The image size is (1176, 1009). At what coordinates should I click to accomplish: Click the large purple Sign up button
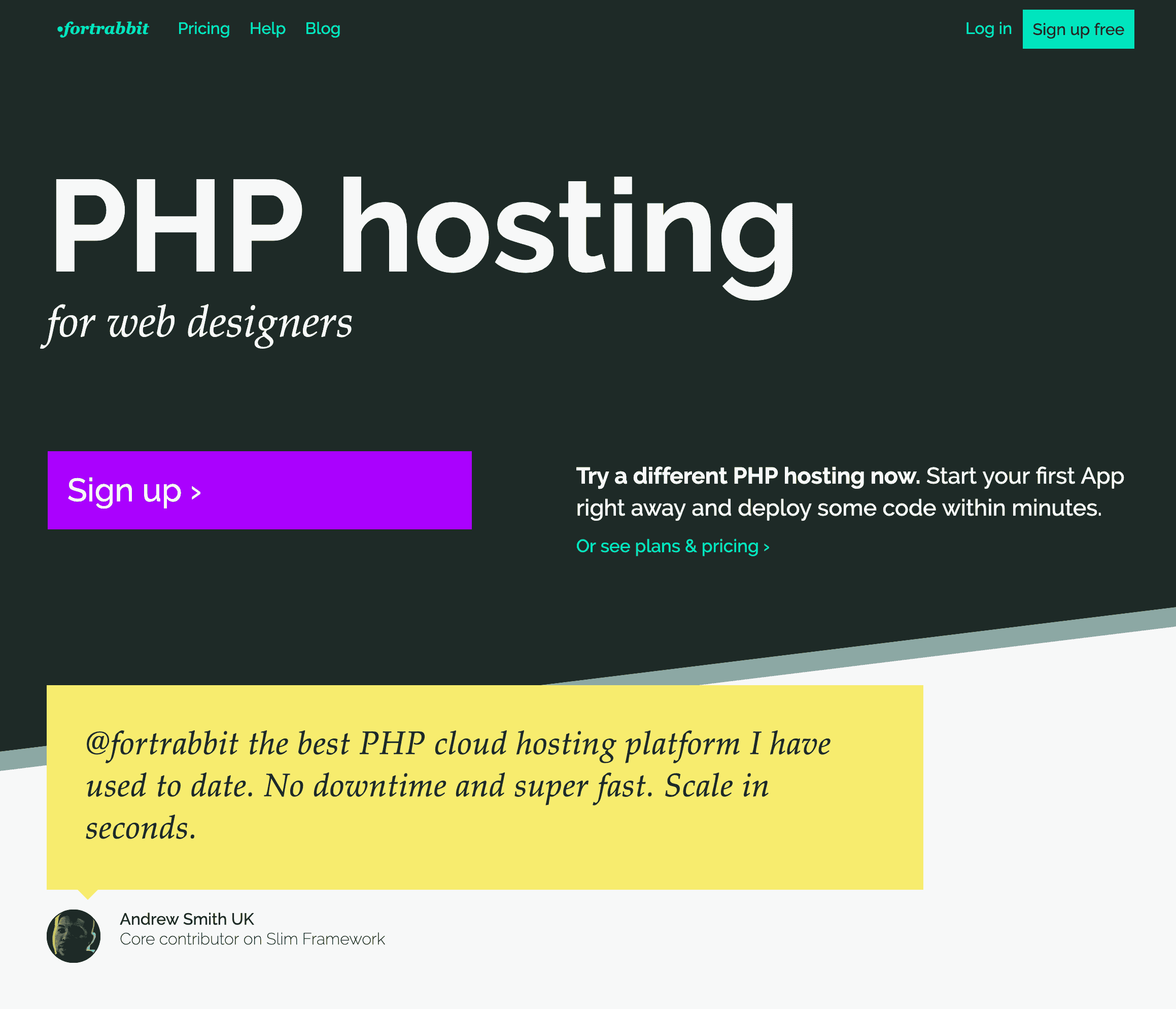(x=259, y=489)
